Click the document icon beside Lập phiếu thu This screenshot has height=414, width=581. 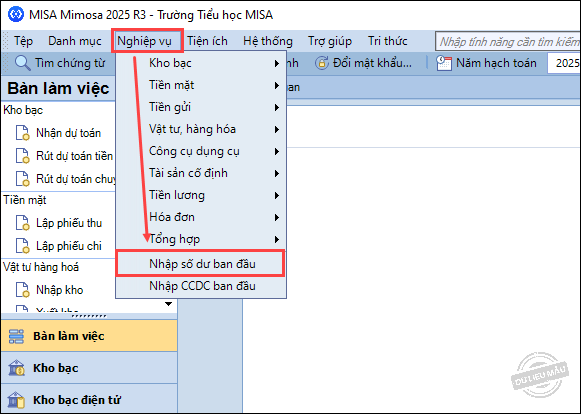coord(22,223)
